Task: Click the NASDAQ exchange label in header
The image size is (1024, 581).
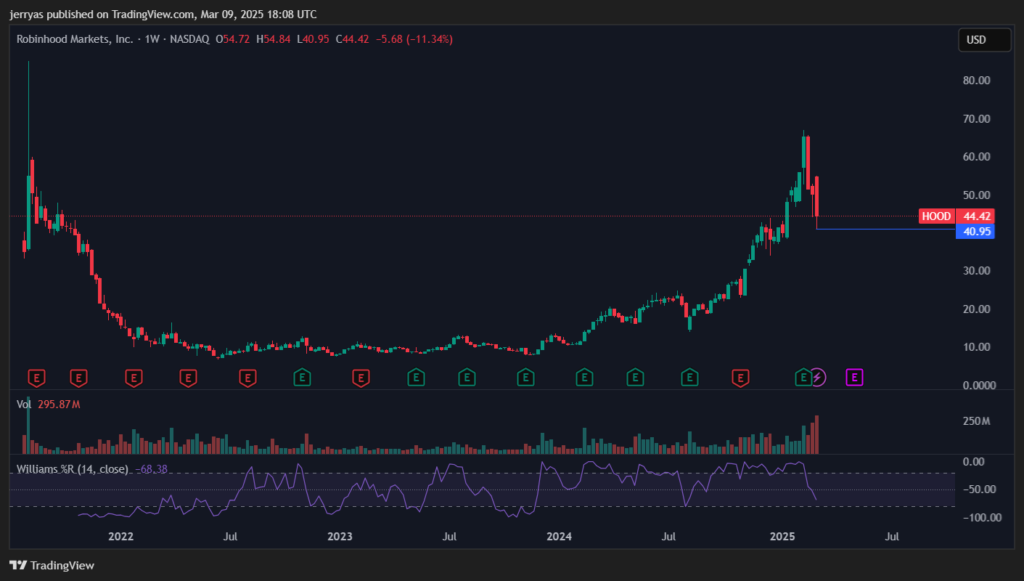Action: click(192, 39)
